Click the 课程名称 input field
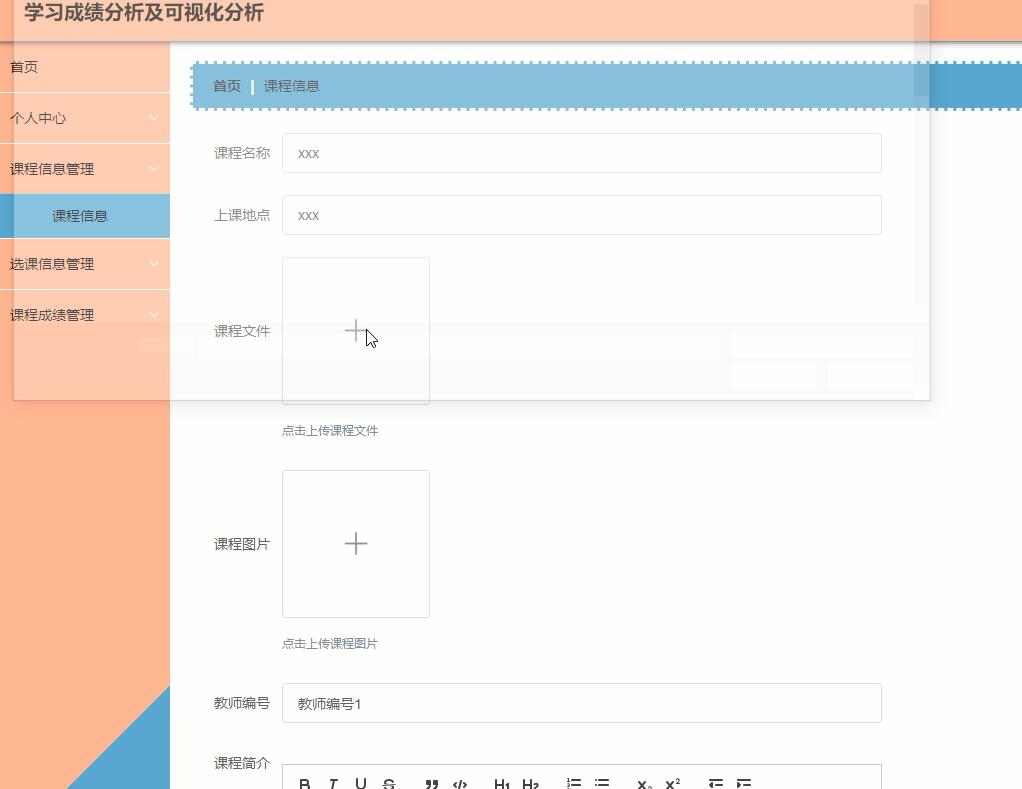Screen dimensions: 1022x789 click(581, 153)
